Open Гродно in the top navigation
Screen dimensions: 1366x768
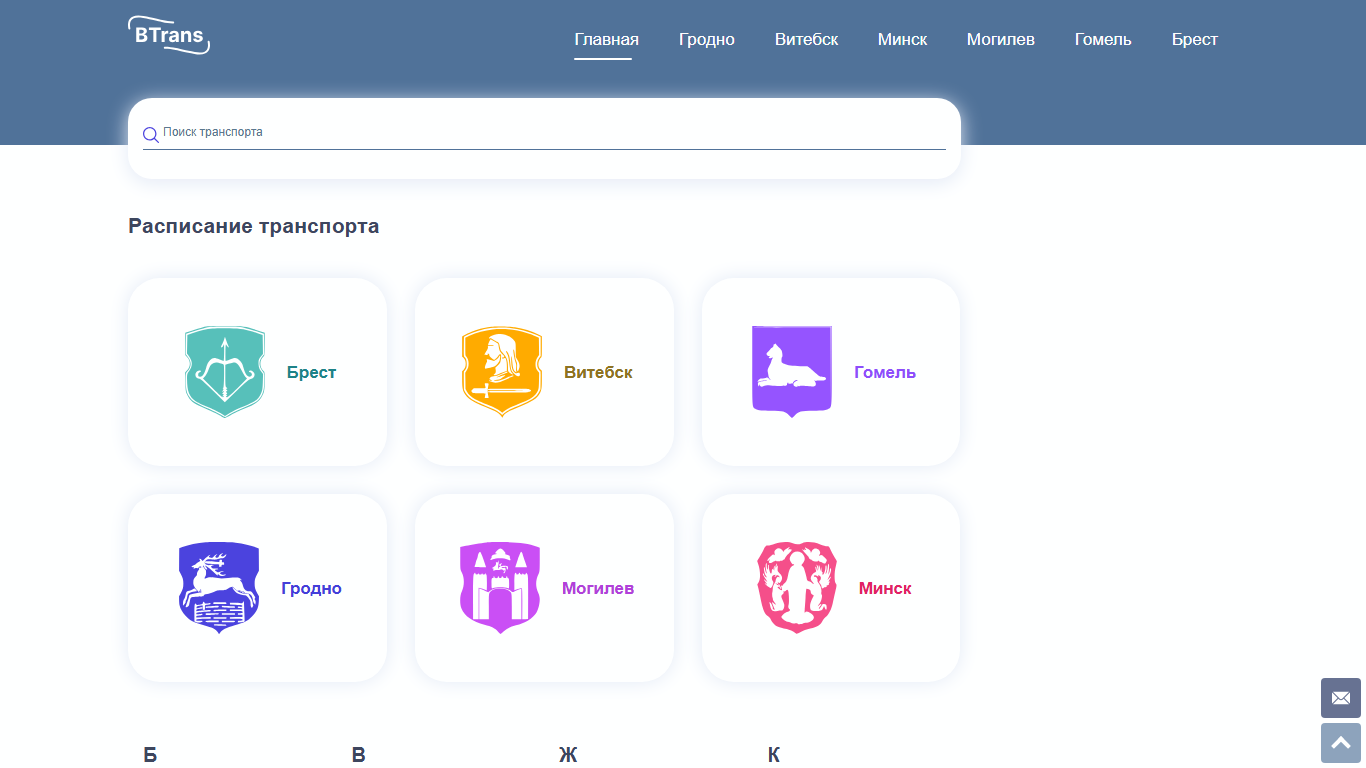coord(707,40)
